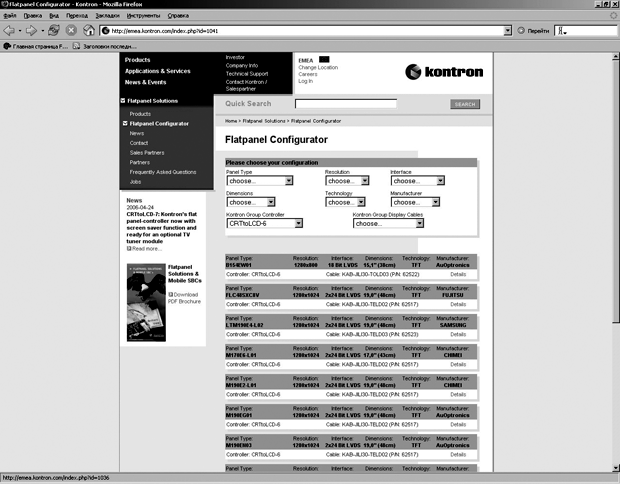The width and height of the screenshot is (620, 484).
Task: Open the Dimensions dropdown
Action: point(251,202)
